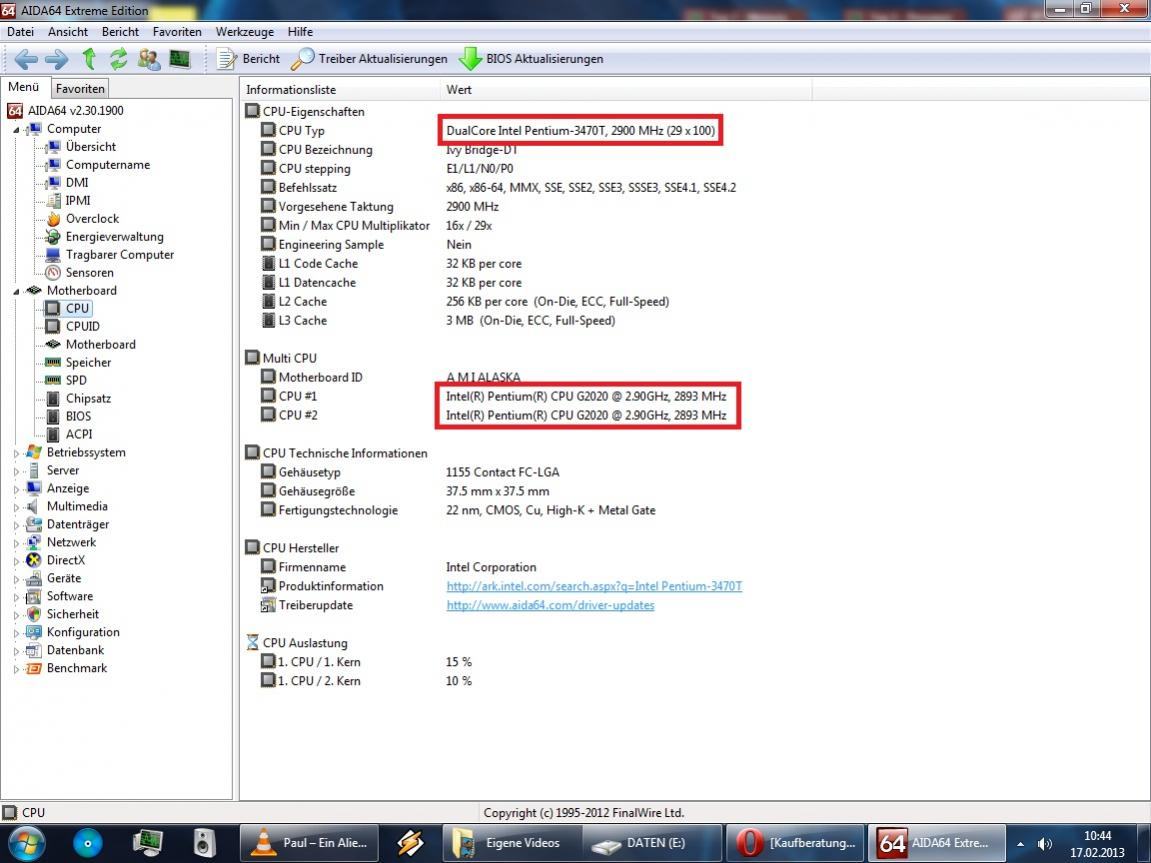Click the forward arrow toolbar icon
The width and height of the screenshot is (1151, 863).
[57, 59]
